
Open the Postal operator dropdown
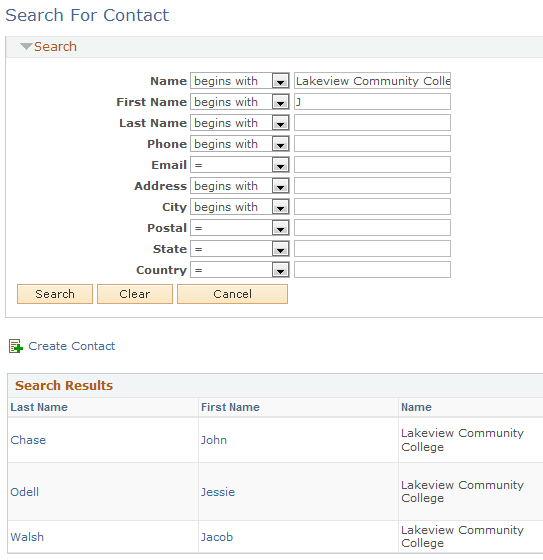(240, 228)
